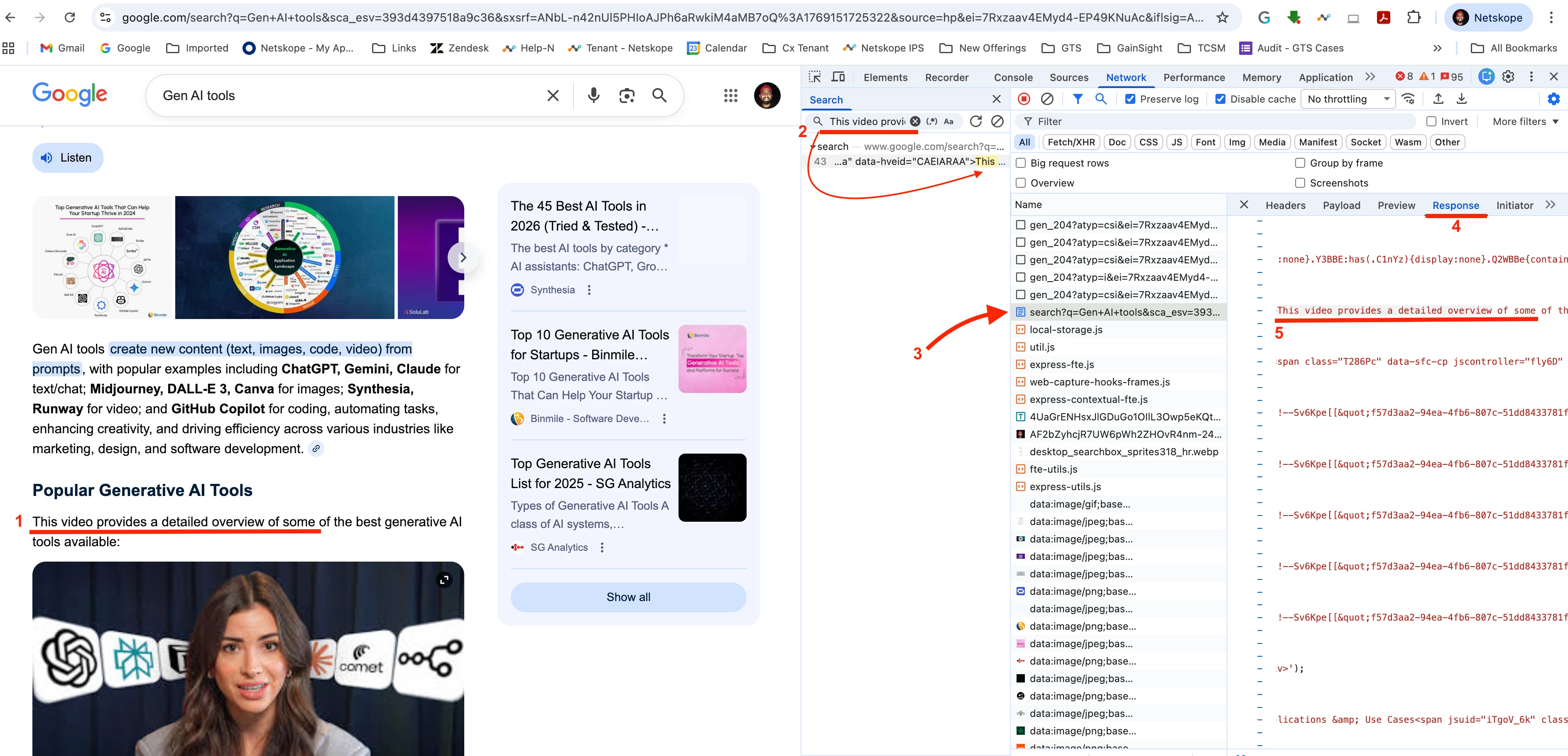Open the No throttling dropdown
The image size is (1568, 756).
click(1347, 99)
